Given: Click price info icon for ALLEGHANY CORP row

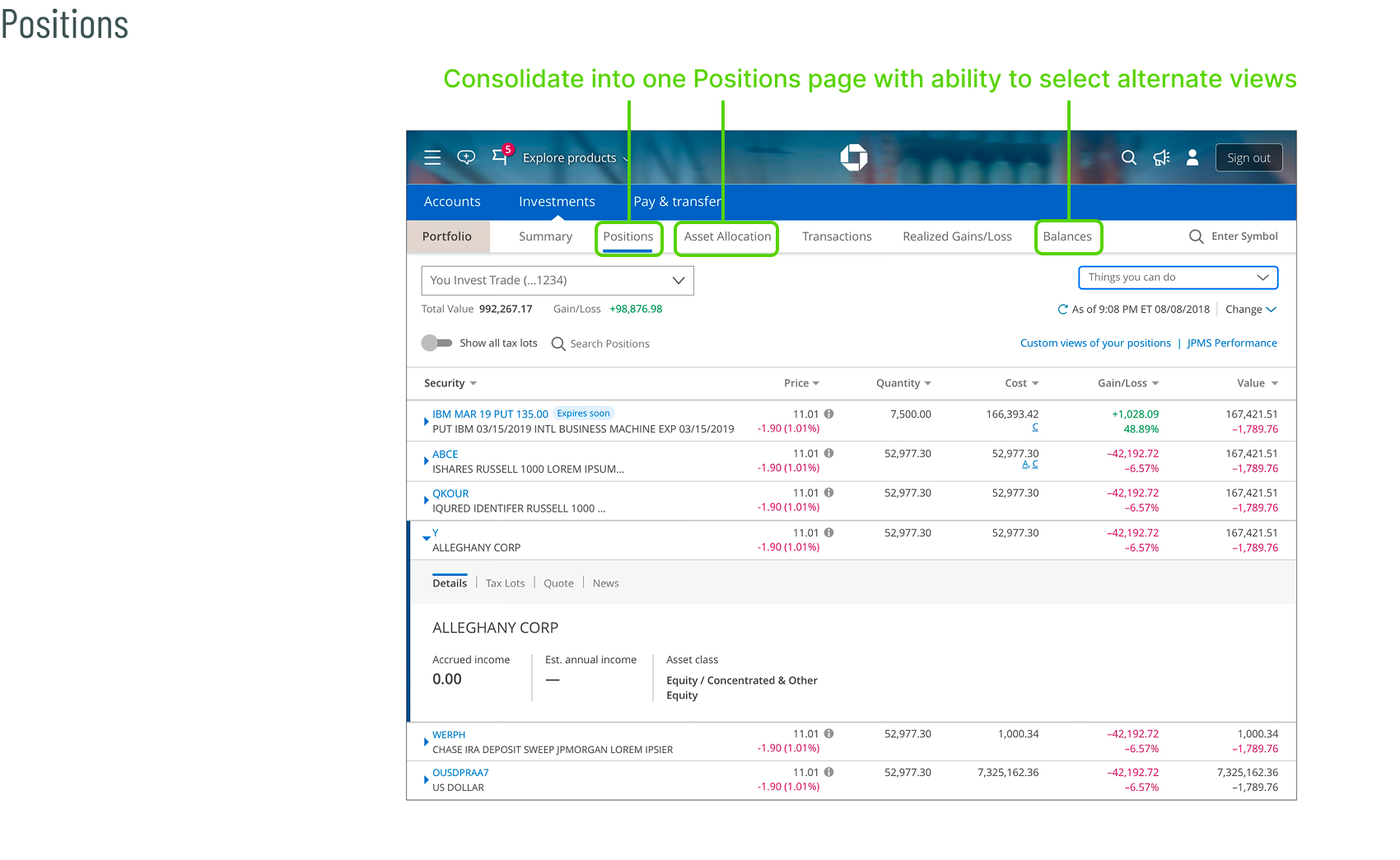Looking at the screenshot, I should (829, 533).
